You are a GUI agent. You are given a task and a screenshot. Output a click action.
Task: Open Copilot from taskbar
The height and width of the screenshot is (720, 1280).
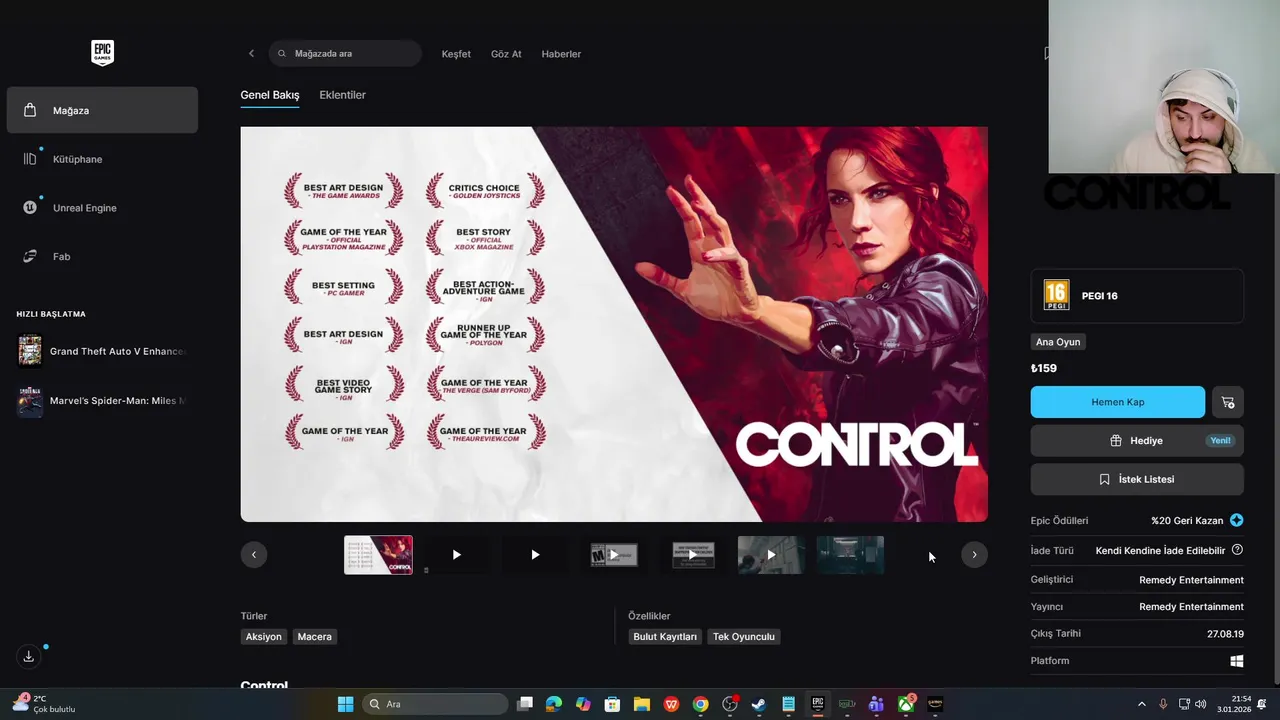[x=583, y=704]
